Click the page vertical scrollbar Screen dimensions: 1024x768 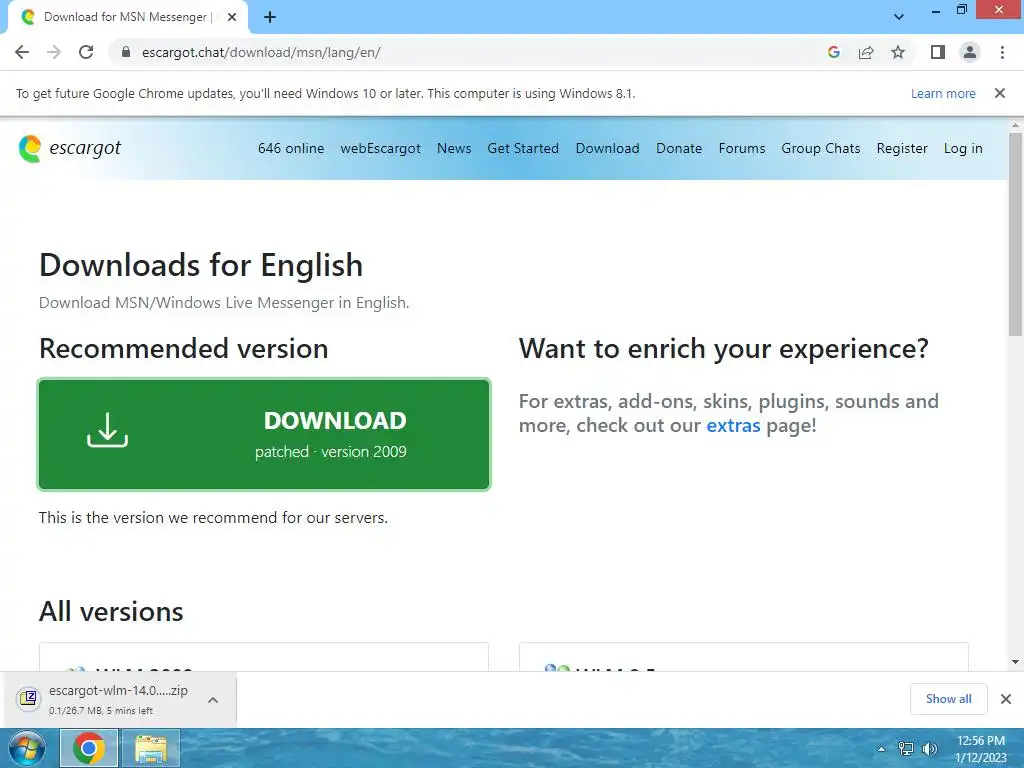[1015, 234]
